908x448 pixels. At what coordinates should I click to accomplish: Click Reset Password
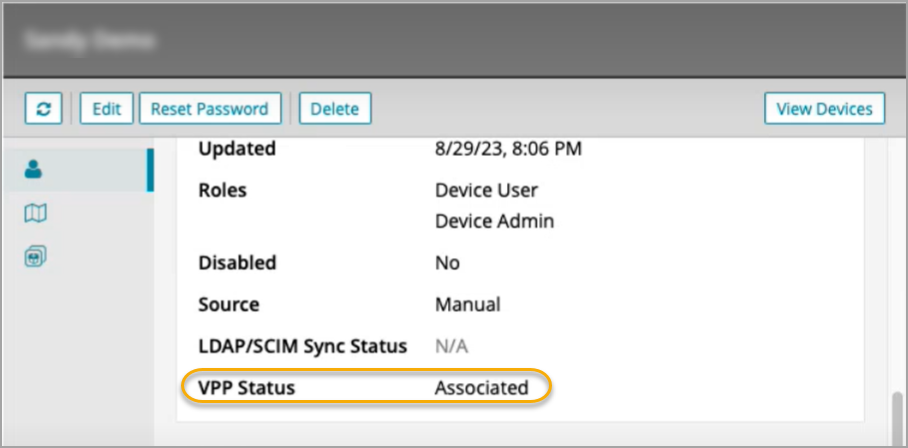pos(209,109)
